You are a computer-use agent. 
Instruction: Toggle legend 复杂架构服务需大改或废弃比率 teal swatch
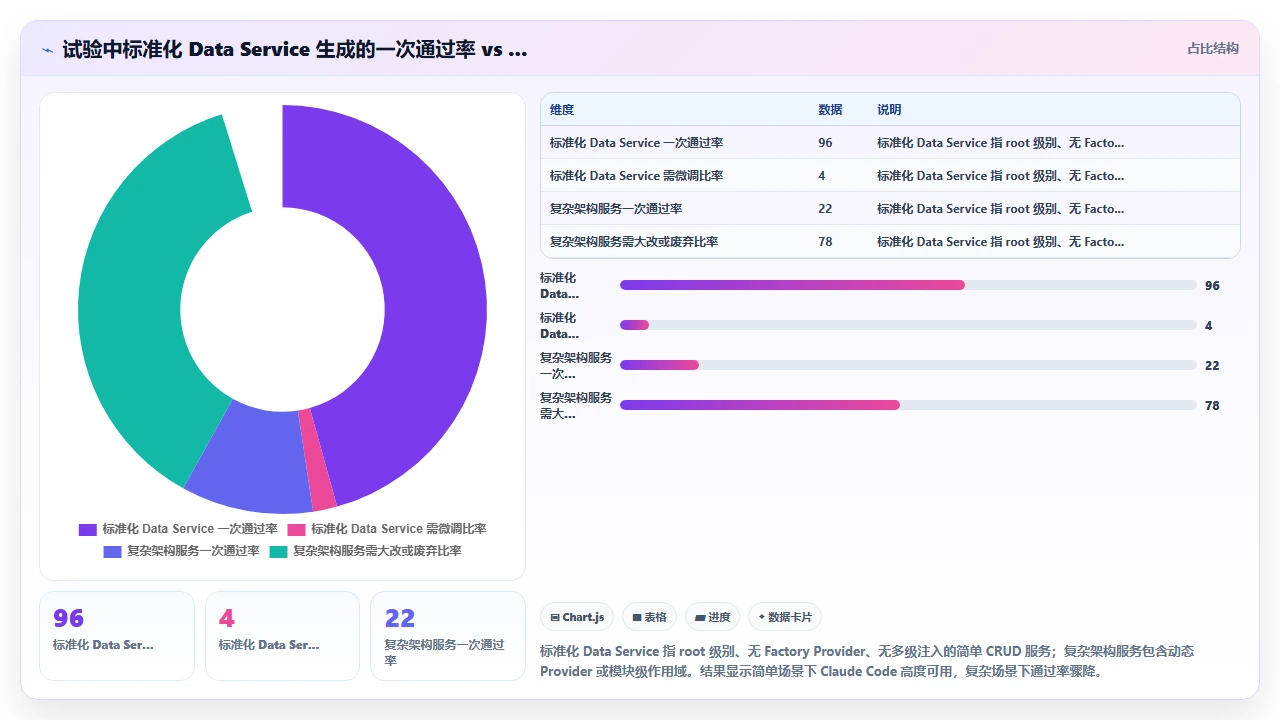278,551
